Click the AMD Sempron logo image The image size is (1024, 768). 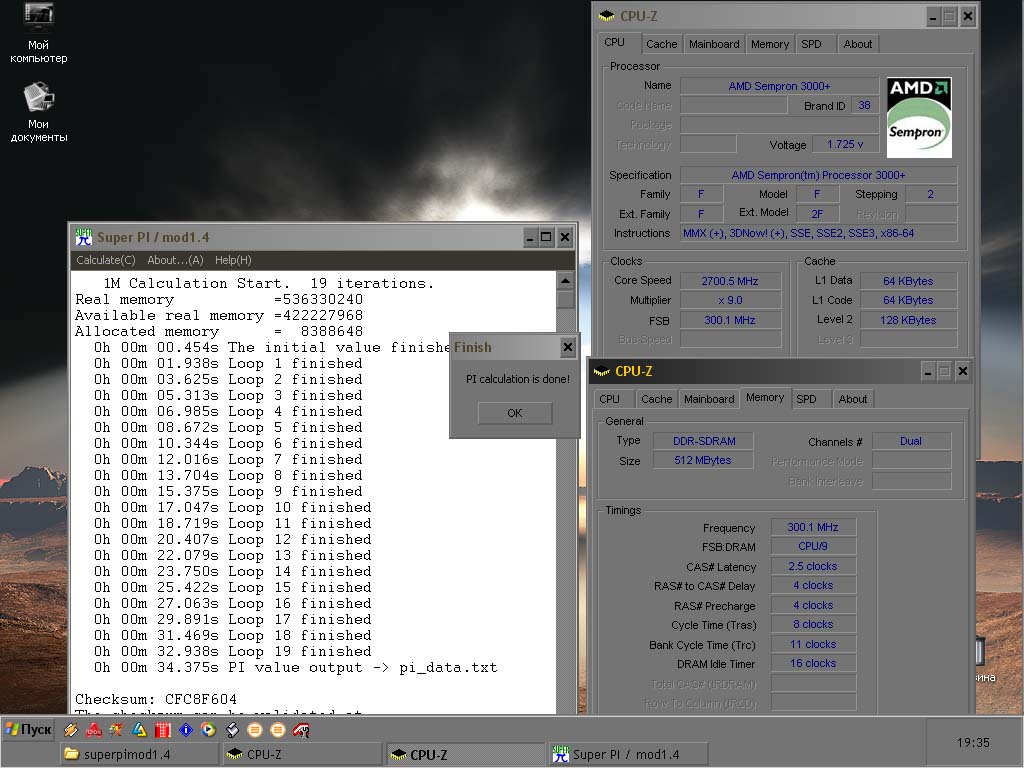(919, 118)
